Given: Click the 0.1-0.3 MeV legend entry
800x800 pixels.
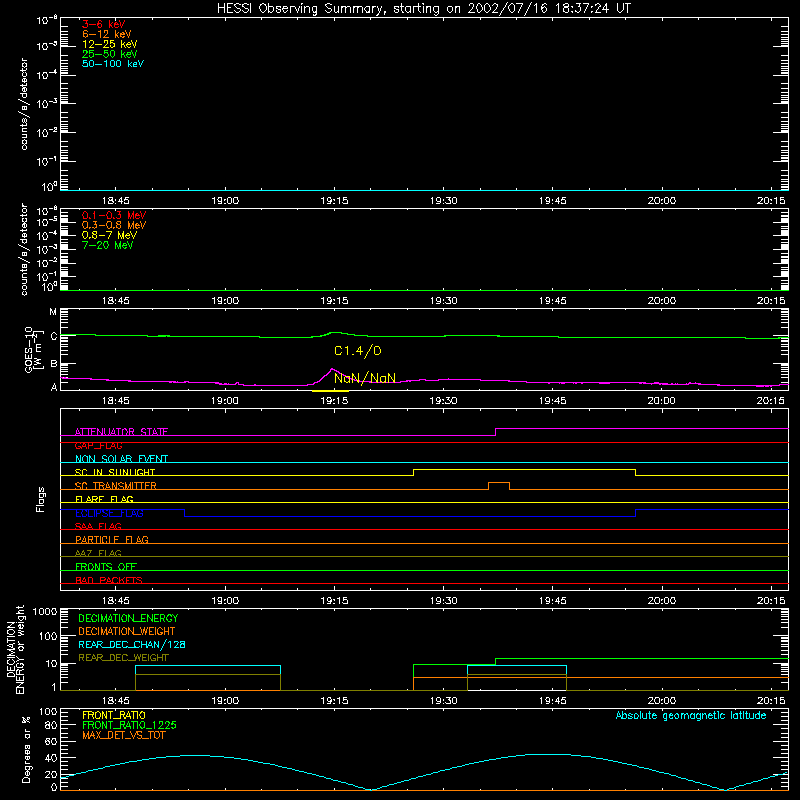Looking at the screenshot, I should 114,215.
